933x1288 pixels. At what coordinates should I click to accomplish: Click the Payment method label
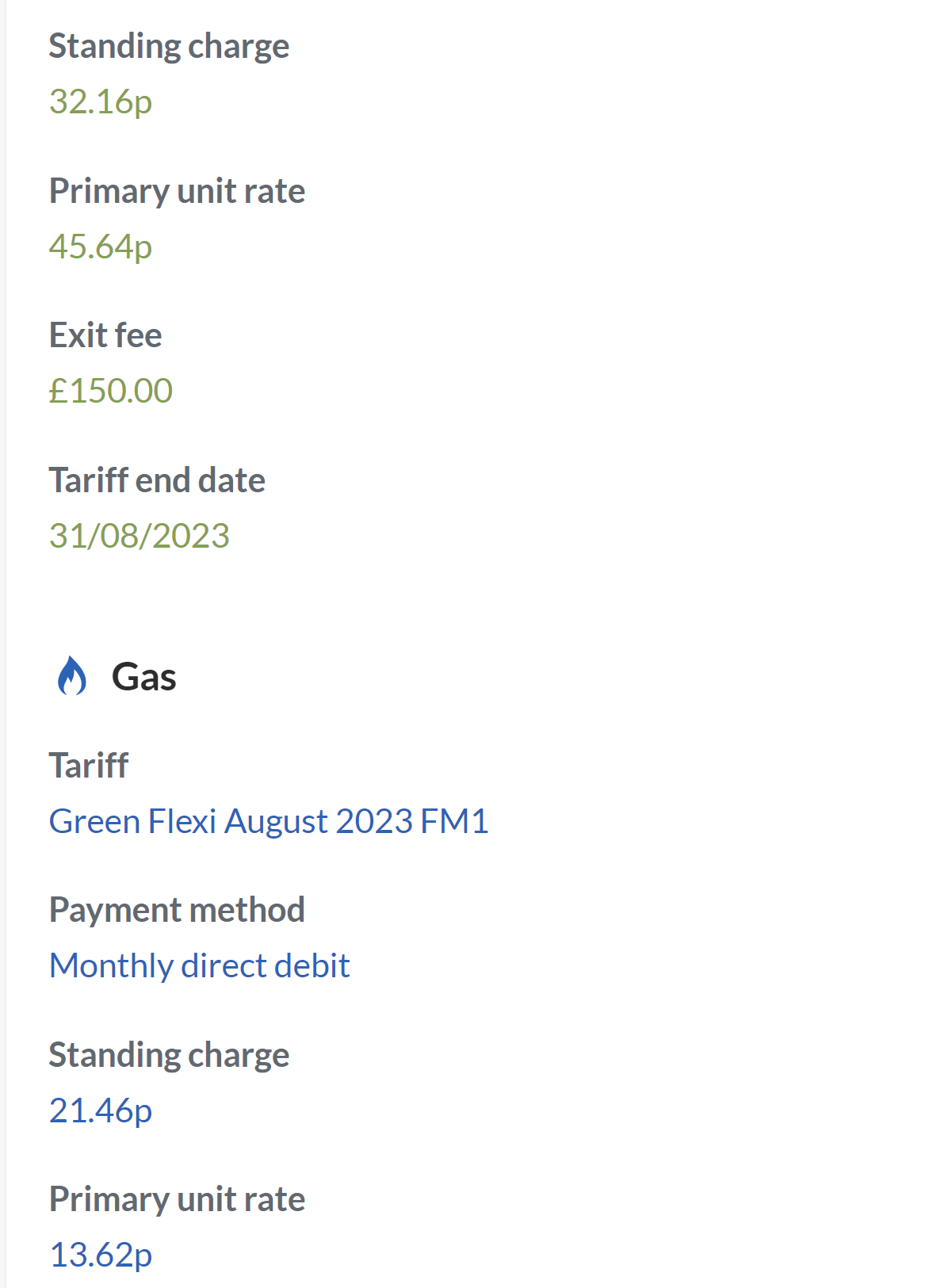click(177, 910)
